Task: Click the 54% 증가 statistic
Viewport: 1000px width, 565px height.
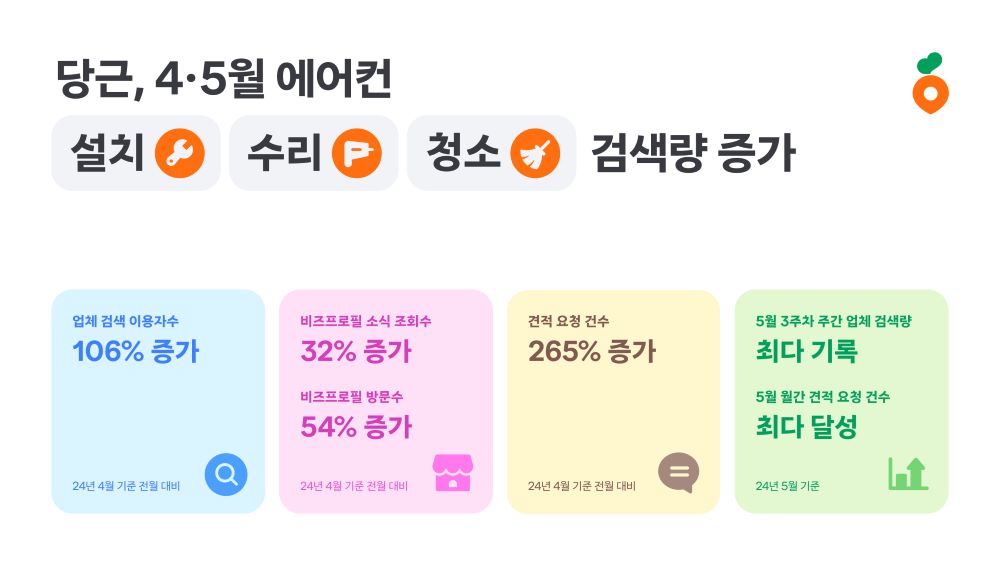Action: [x=356, y=427]
